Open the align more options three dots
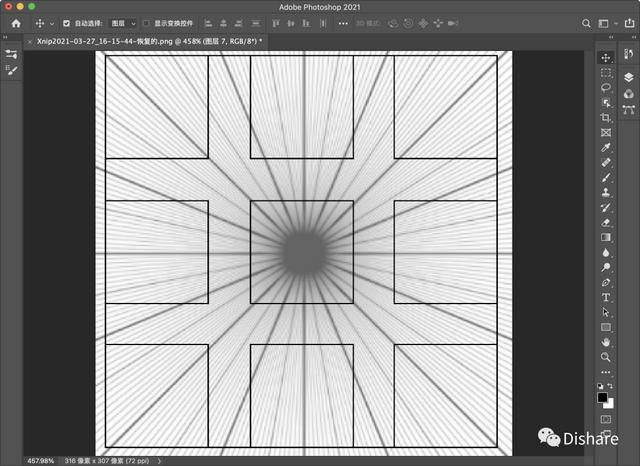The height and width of the screenshot is (466, 640). click(x=343, y=24)
